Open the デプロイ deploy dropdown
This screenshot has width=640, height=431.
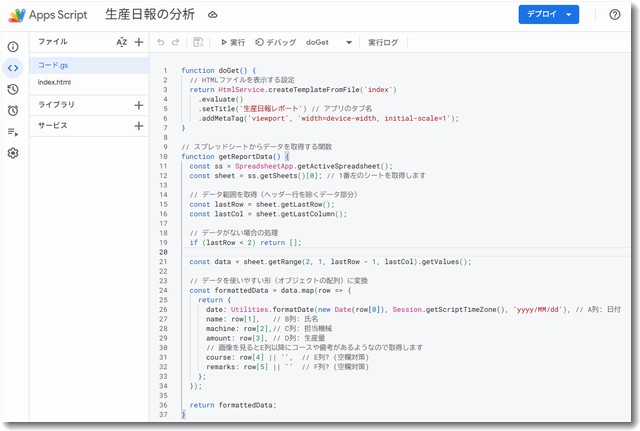(x=548, y=15)
